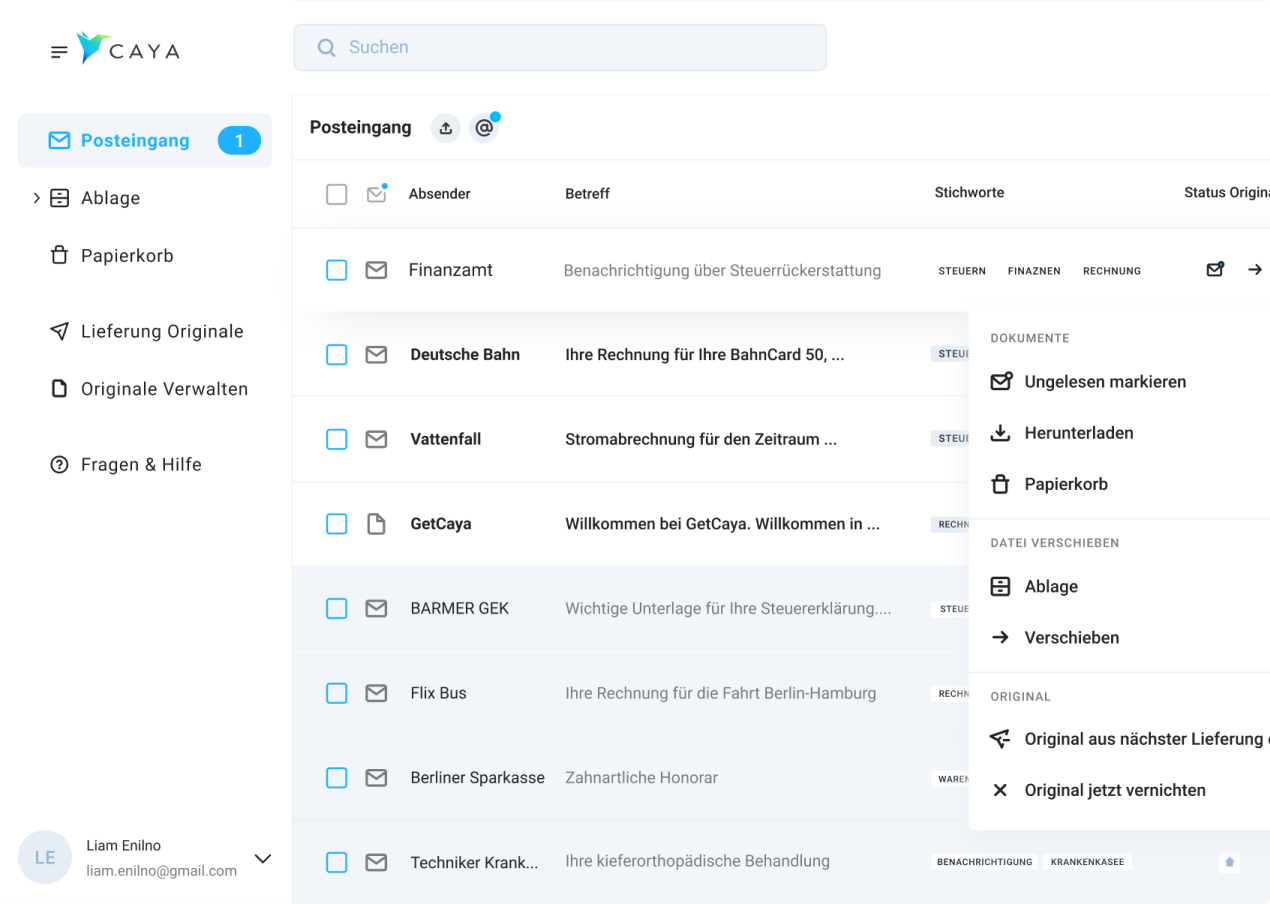
Task: Click the @ email icon beside Posteingang heading
Action: click(x=484, y=128)
